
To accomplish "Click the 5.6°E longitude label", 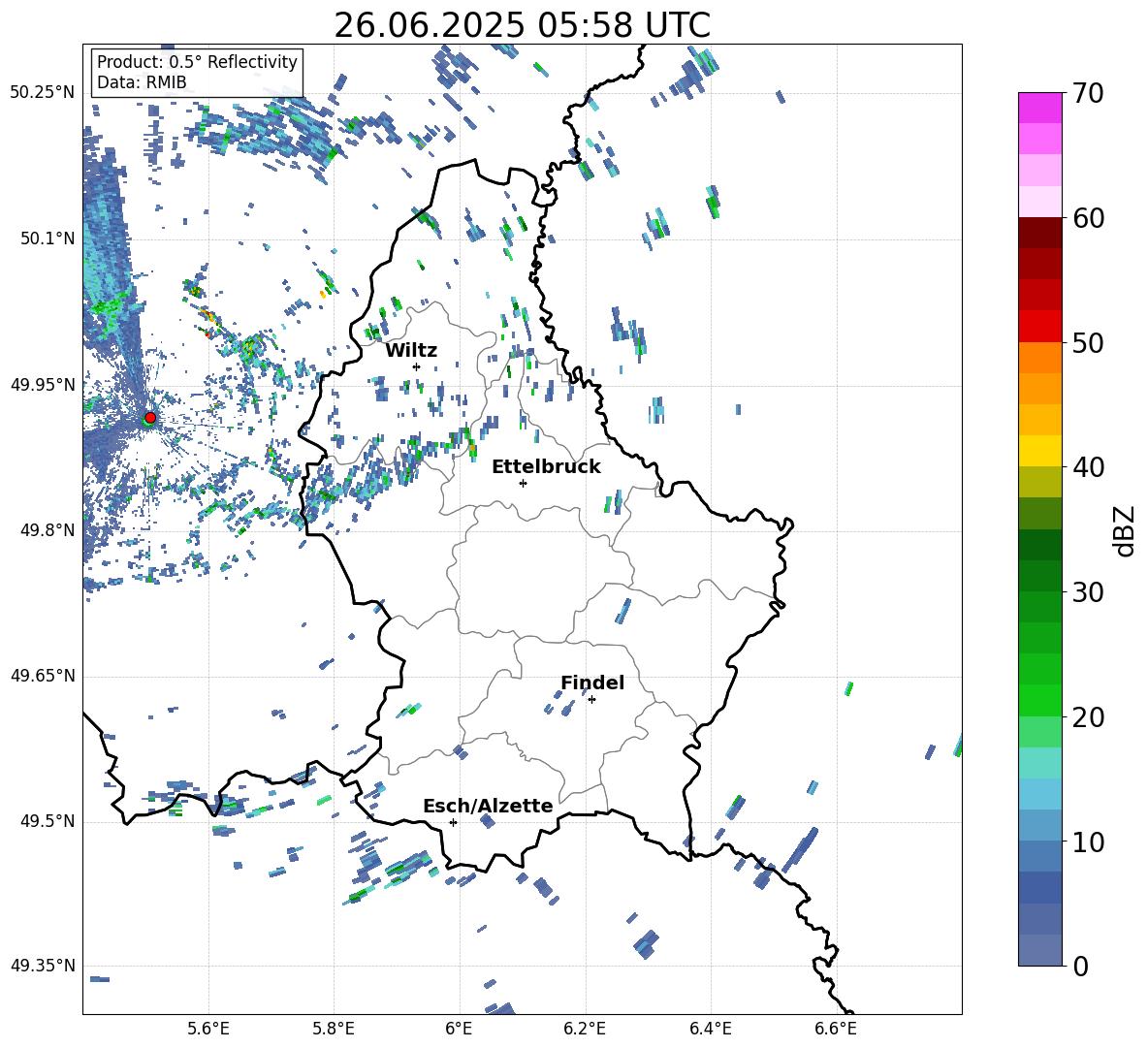I will [208, 1029].
